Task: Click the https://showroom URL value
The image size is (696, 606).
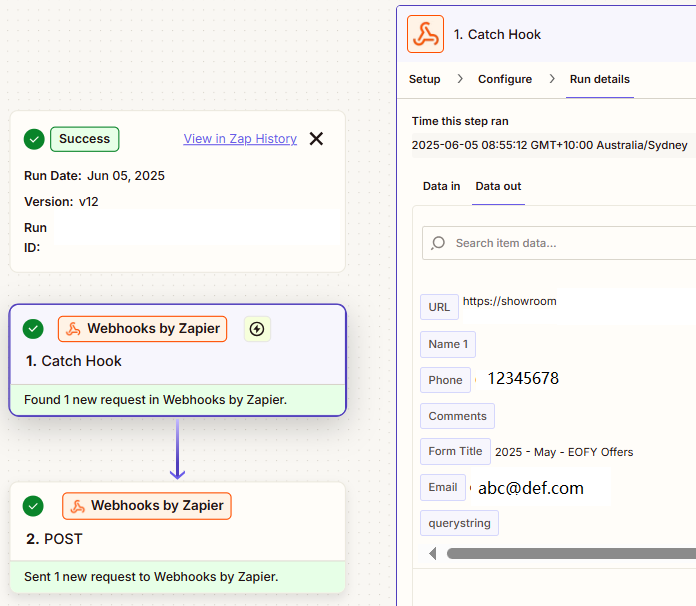Action: pyautogui.click(x=509, y=301)
